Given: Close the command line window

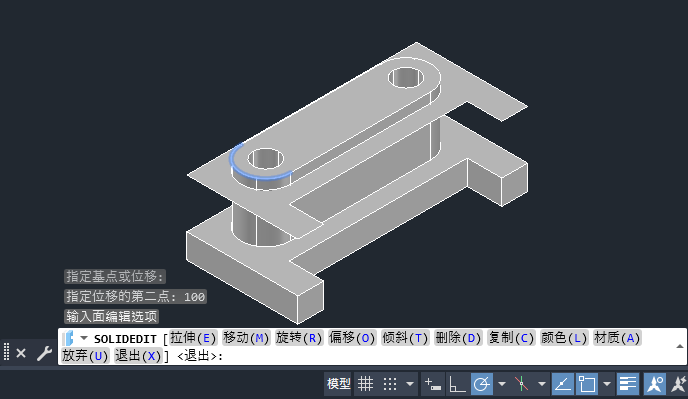Looking at the screenshot, I should coord(21,353).
